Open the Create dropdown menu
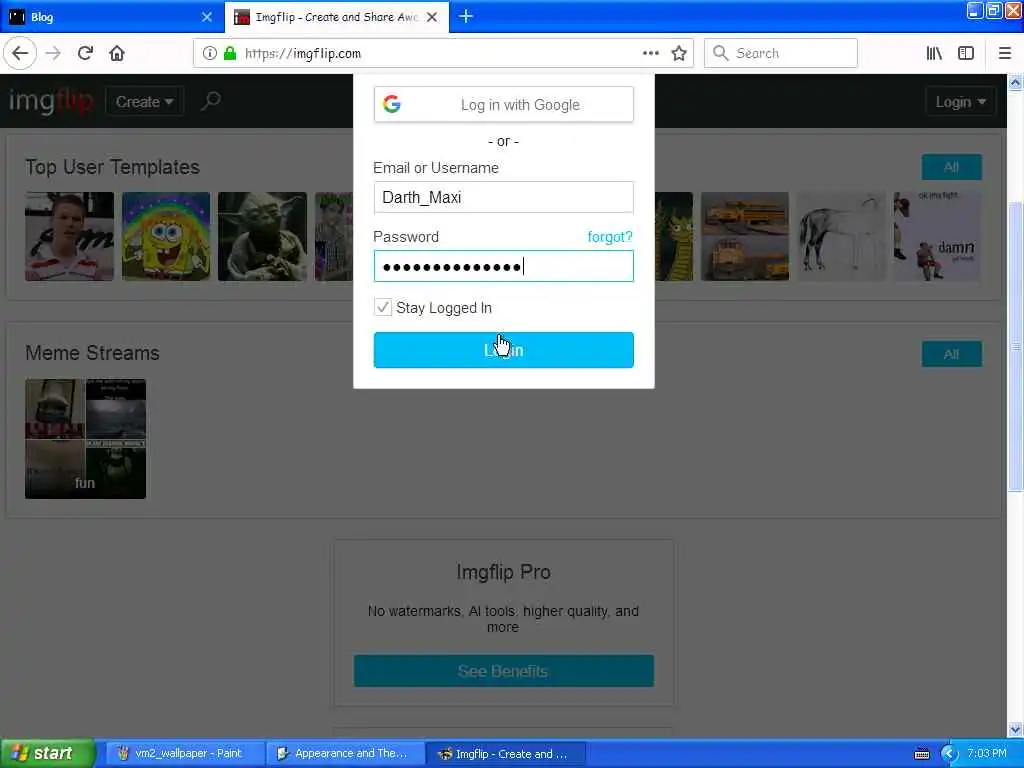Screen dimensions: 1024x768 point(144,102)
